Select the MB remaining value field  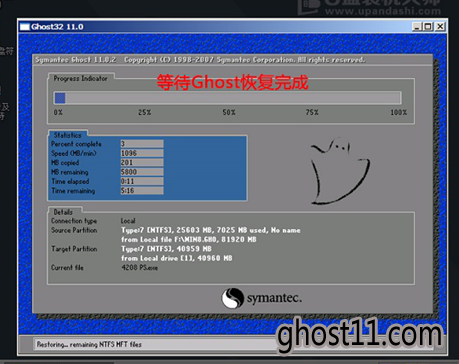(x=142, y=172)
